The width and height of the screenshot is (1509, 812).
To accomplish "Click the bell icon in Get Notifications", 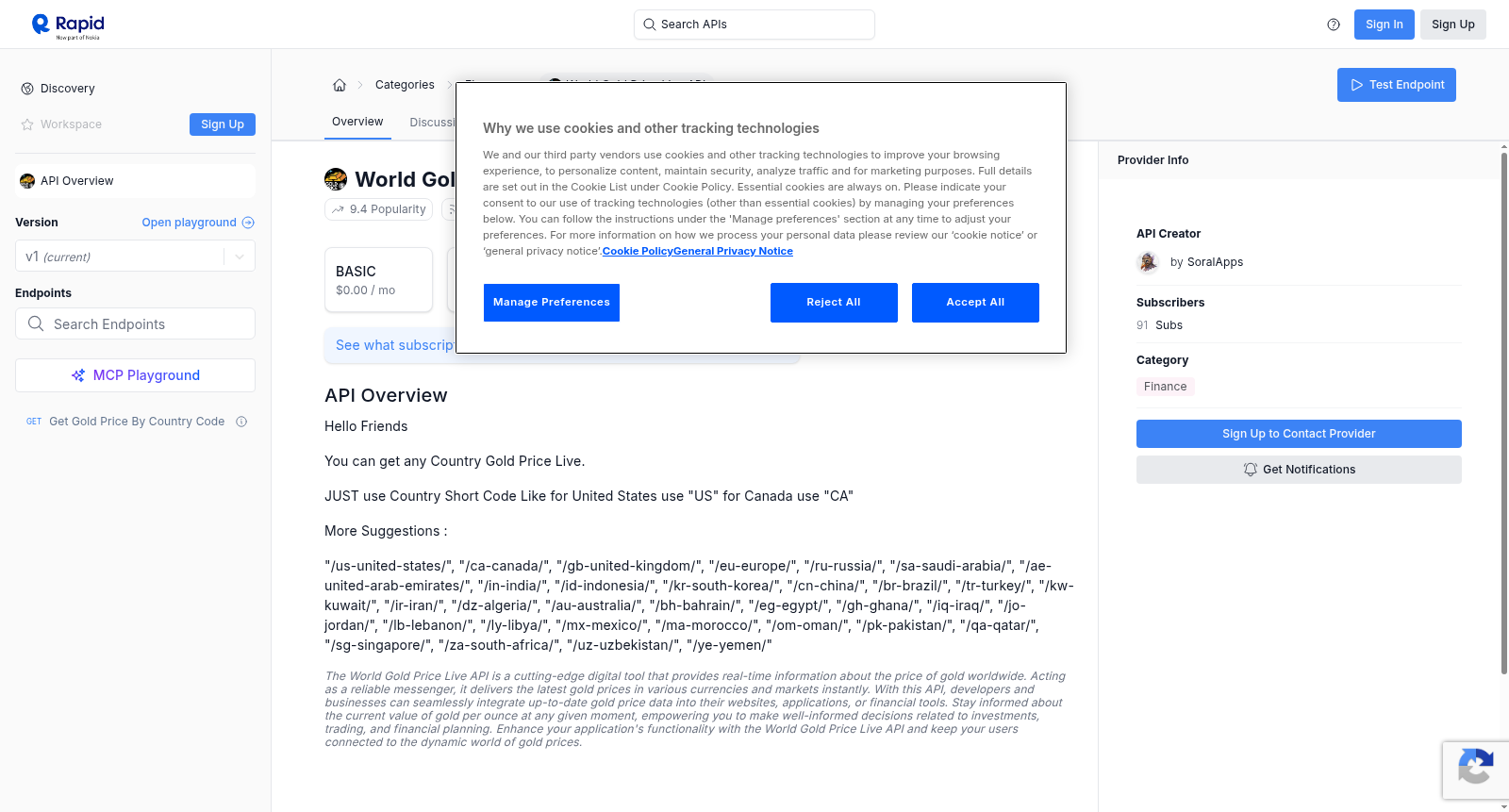I will coord(1251,470).
